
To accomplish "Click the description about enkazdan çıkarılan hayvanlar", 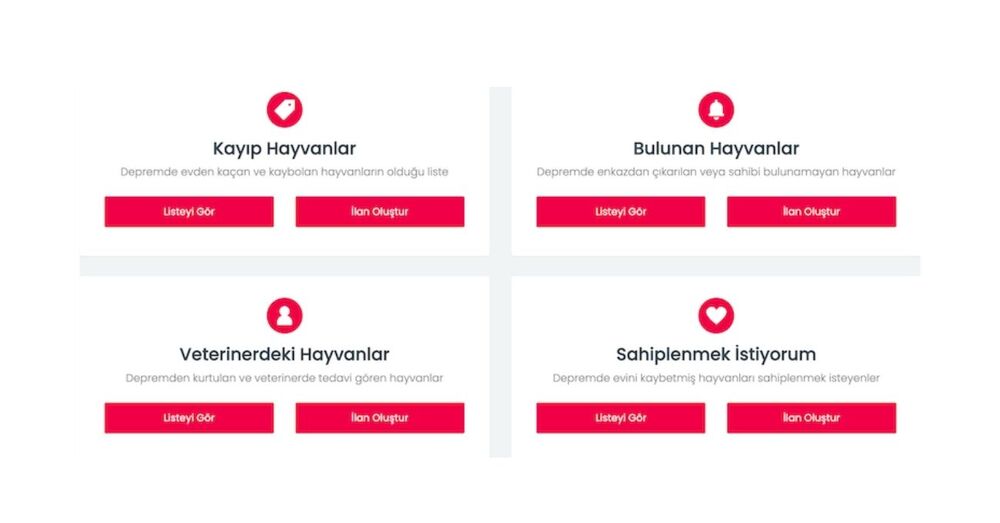I will (x=716, y=172).
